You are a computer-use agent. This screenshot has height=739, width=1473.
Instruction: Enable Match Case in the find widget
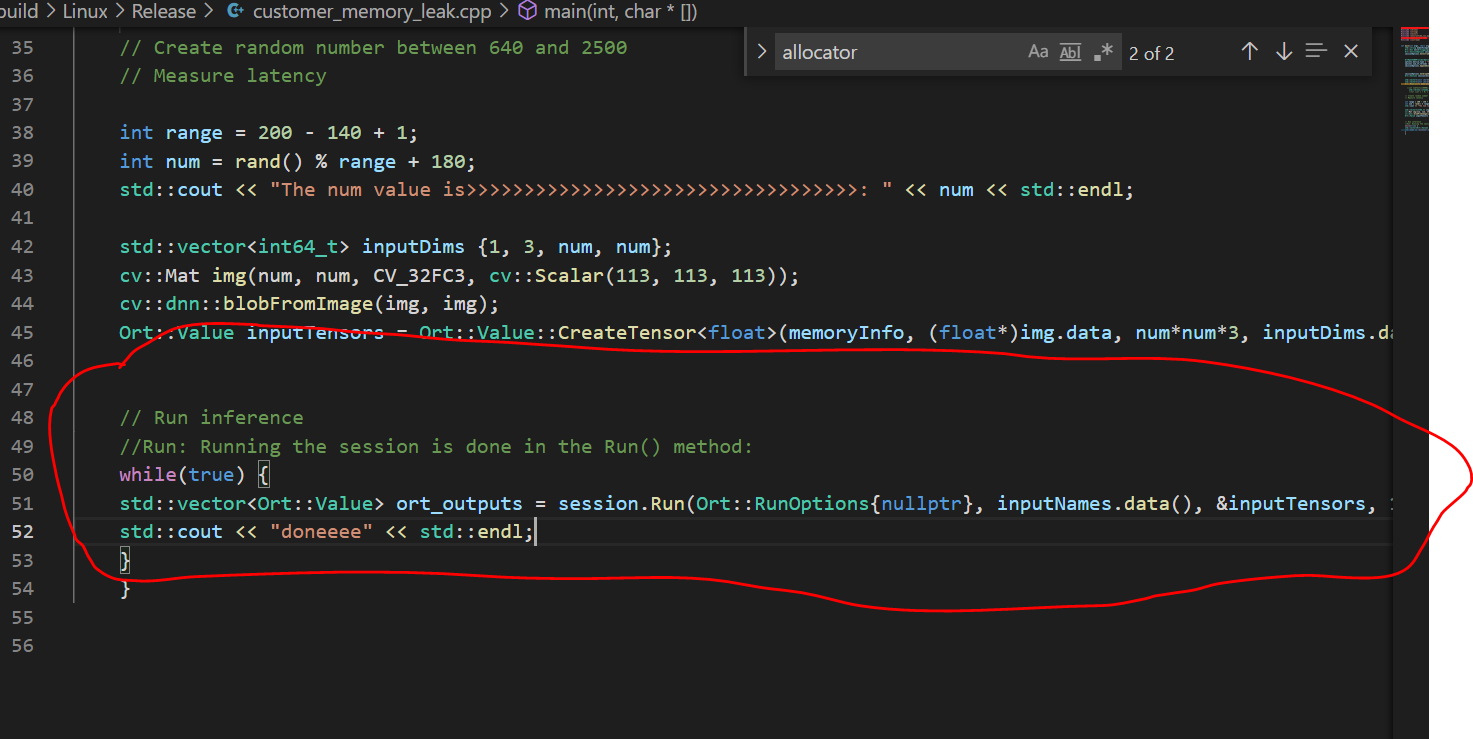pyautogui.click(x=1038, y=51)
